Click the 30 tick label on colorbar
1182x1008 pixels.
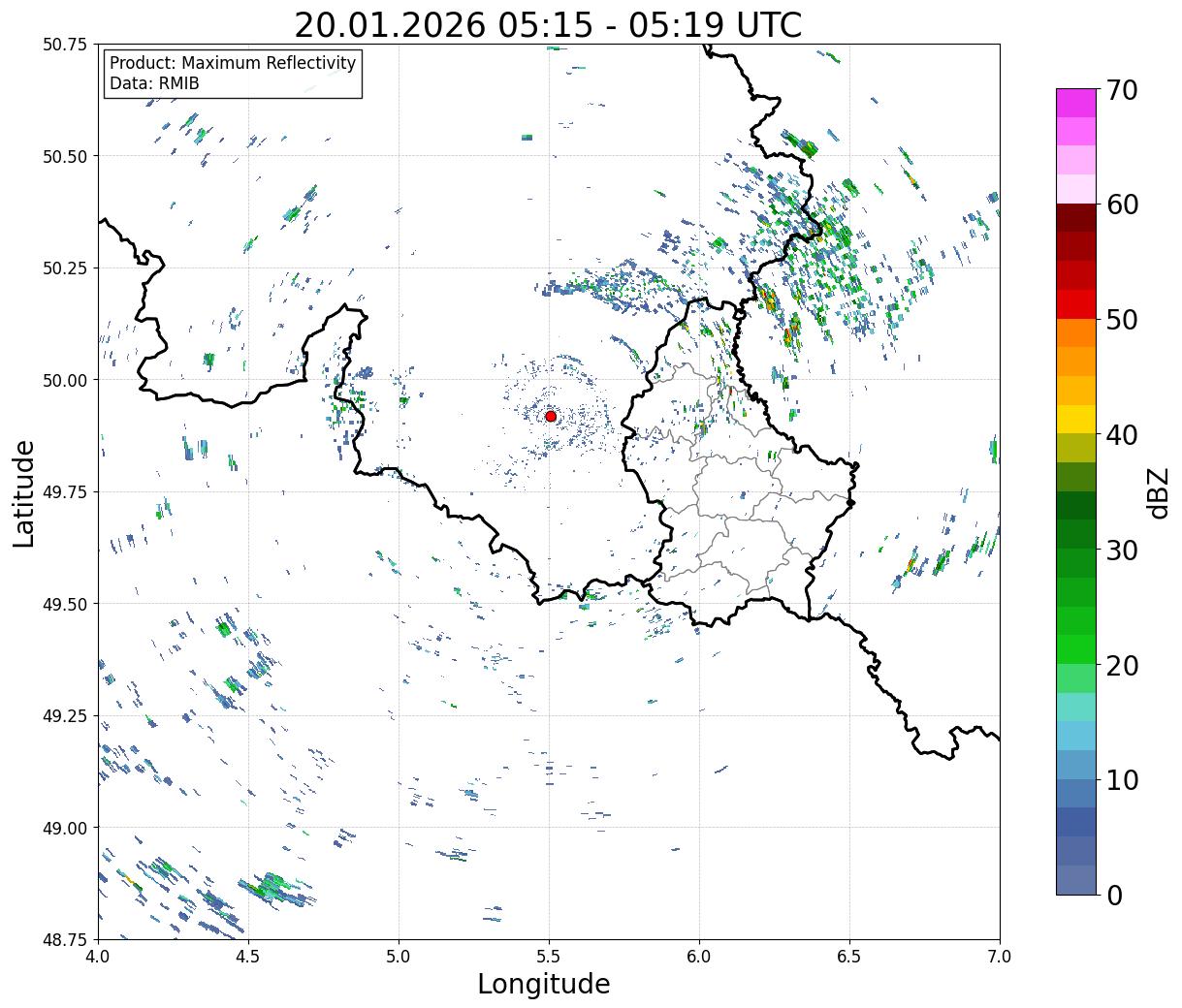1122,550
